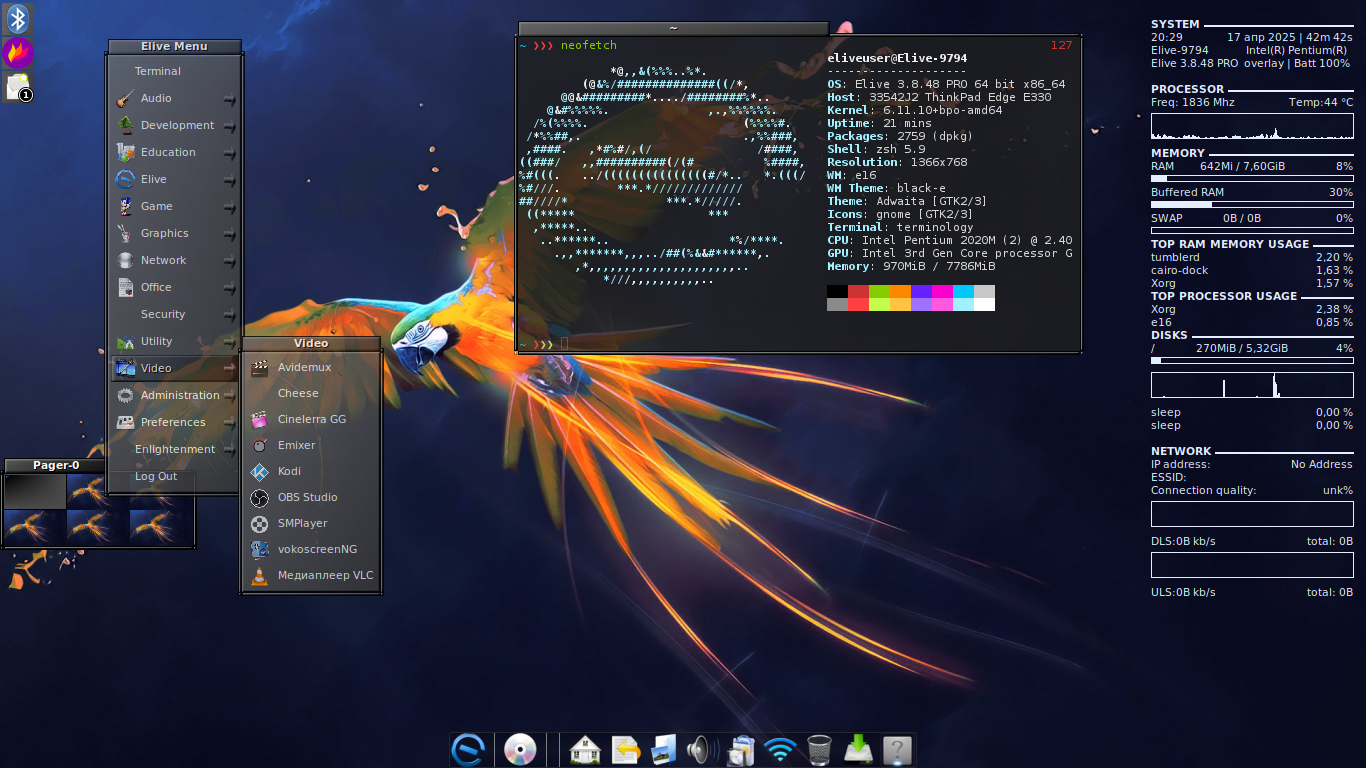The height and width of the screenshot is (768, 1366).
Task: Open the question mark help icon in the dock
Action: (x=897, y=750)
